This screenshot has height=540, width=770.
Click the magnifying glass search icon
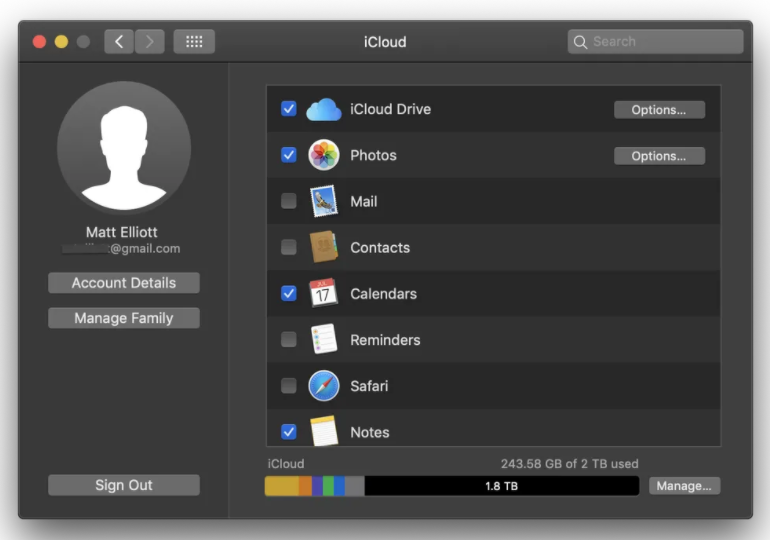pyautogui.click(x=580, y=42)
